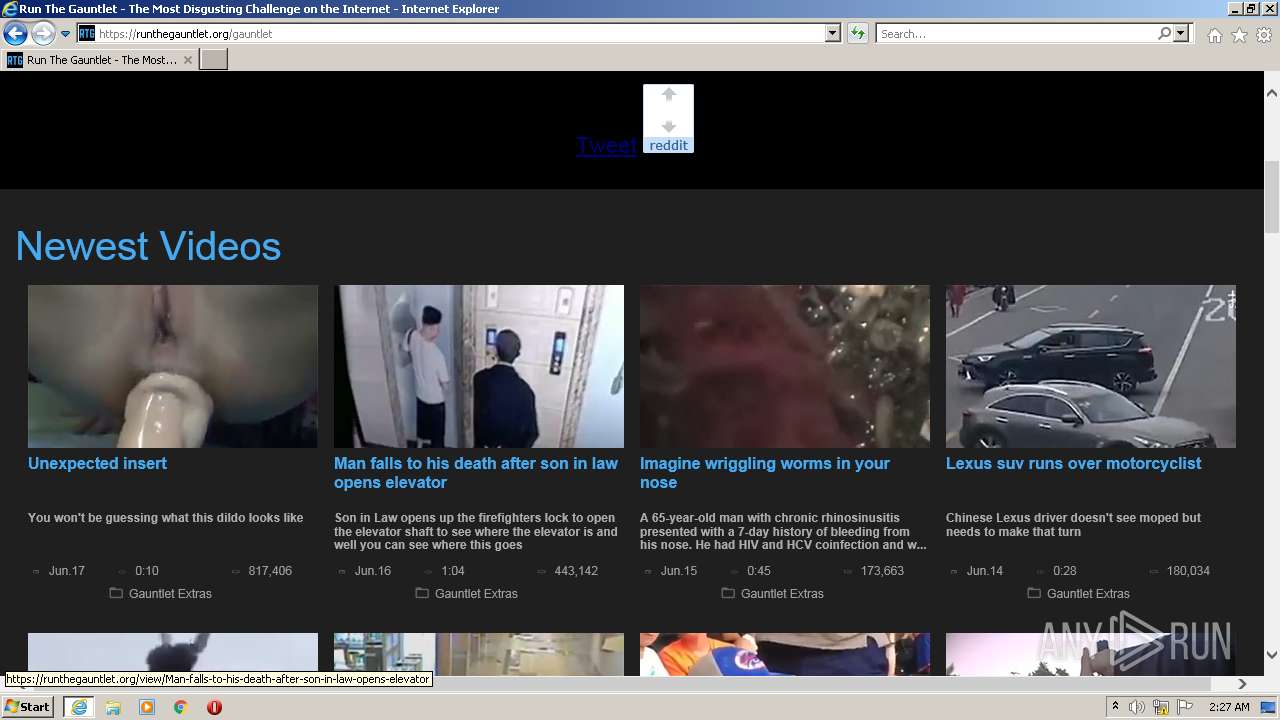The height and width of the screenshot is (720, 1280).
Task: Close the Run The Gauntlet tab
Action: click(187, 60)
